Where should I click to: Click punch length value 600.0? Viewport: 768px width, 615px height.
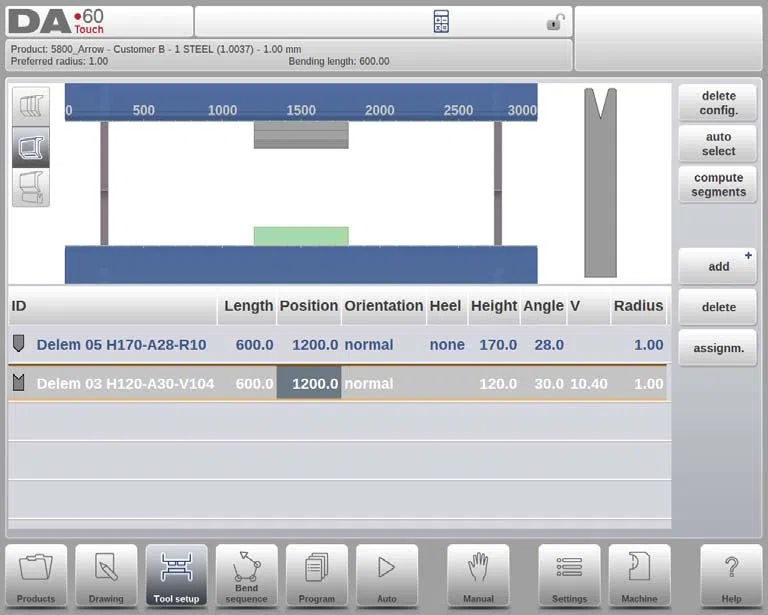[254, 345]
